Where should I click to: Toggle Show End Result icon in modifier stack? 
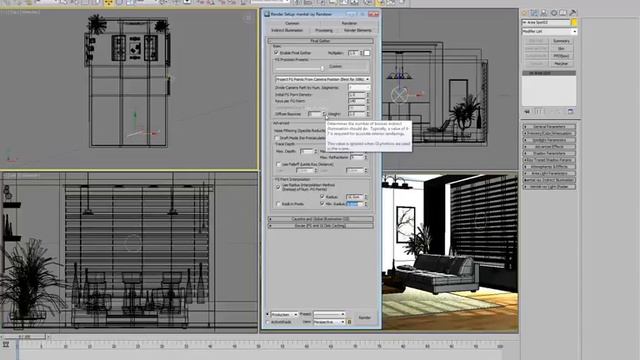tap(538, 111)
